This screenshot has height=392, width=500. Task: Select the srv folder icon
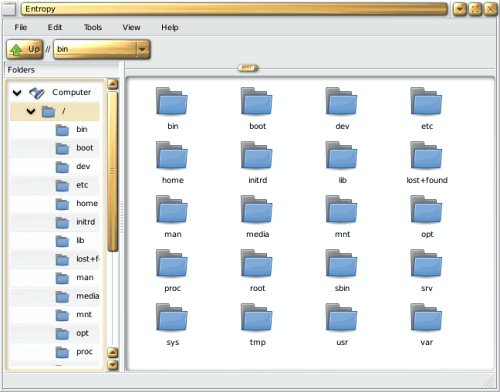tap(426, 263)
